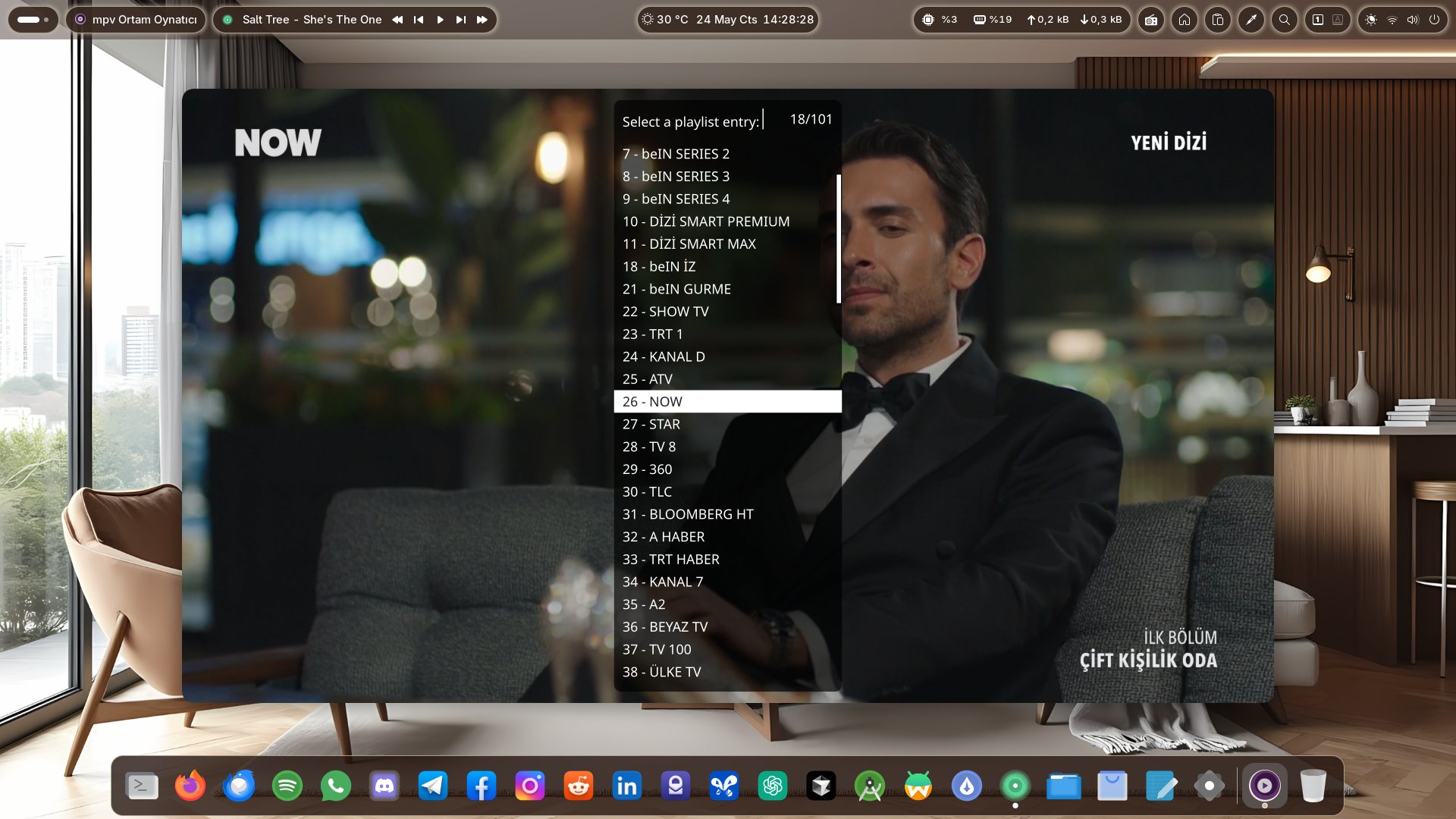This screenshot has width=1456, height=819.
Task: Select 24 - KANAL D entry
Action: pos(727,356)
